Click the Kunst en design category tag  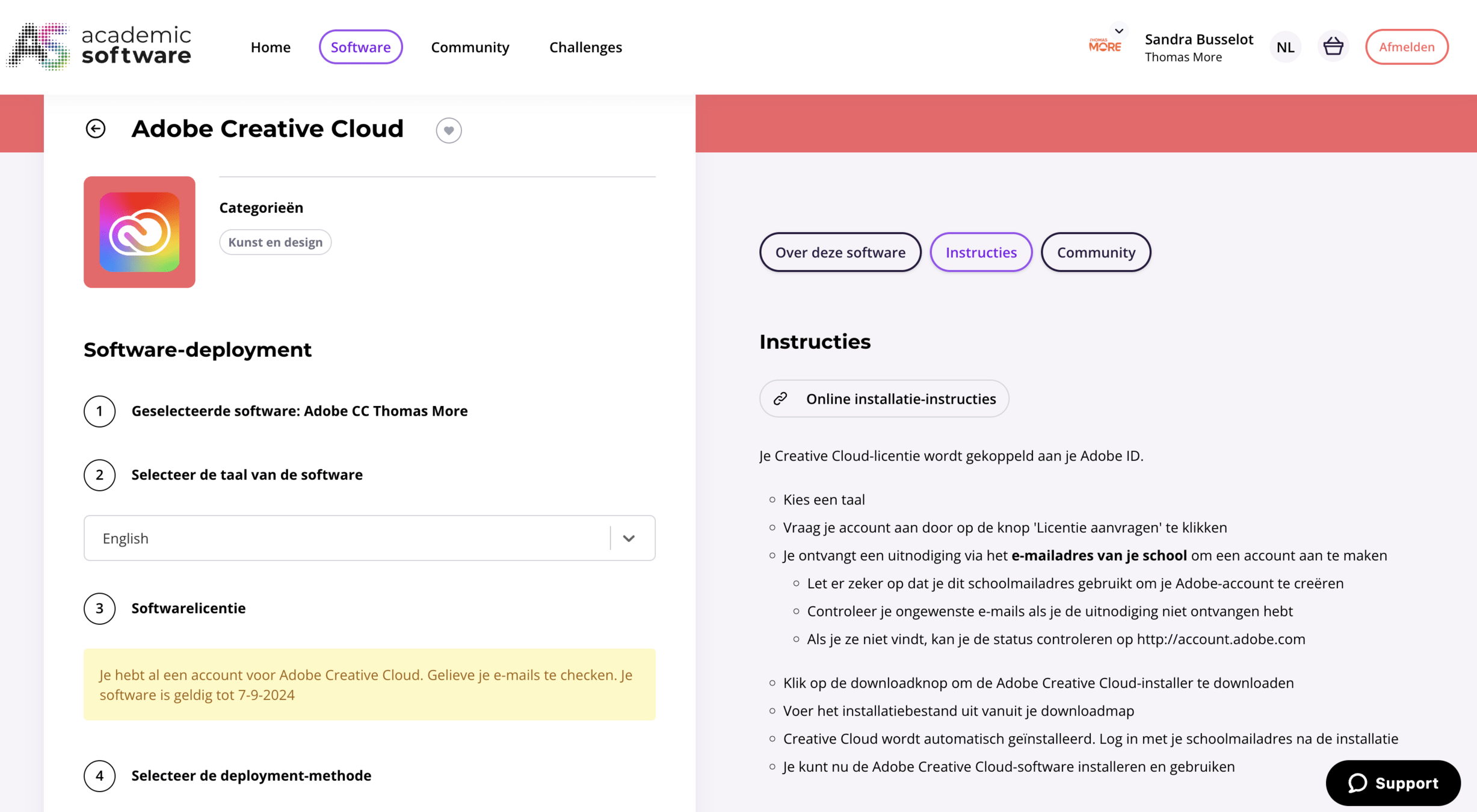(x=276, y=242)
